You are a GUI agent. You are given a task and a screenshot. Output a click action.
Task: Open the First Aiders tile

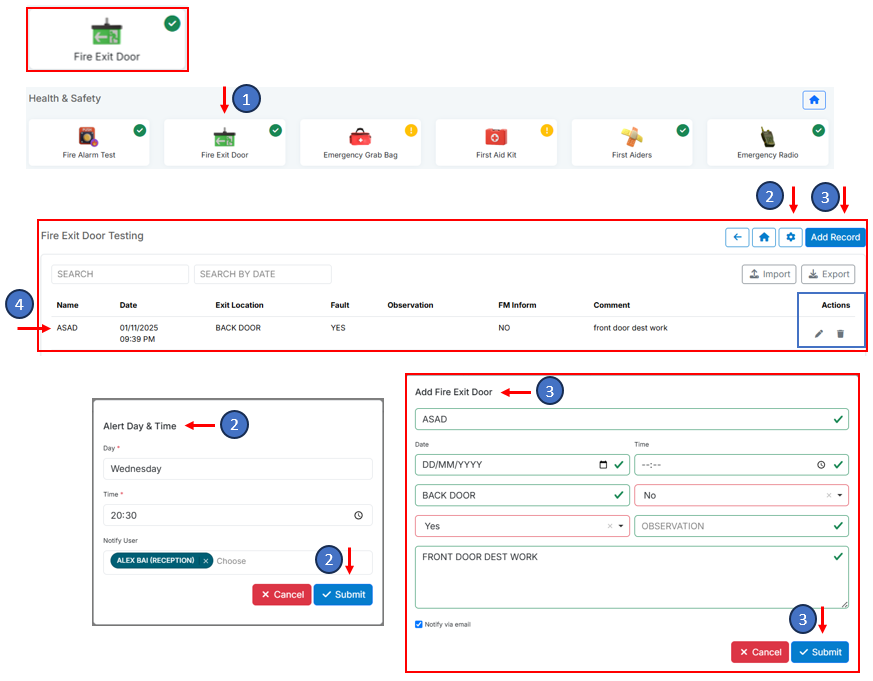pyautogui.click(x=631, y=142)
